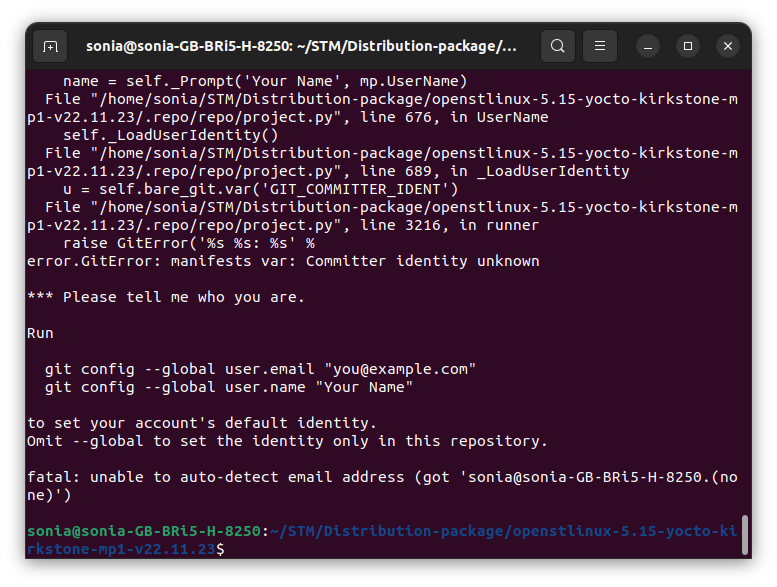Click the 'fatal: unable to auto-detect' line
Viewport: 777px width, 587px height.
pyautogui.click(x=382, y=486)
